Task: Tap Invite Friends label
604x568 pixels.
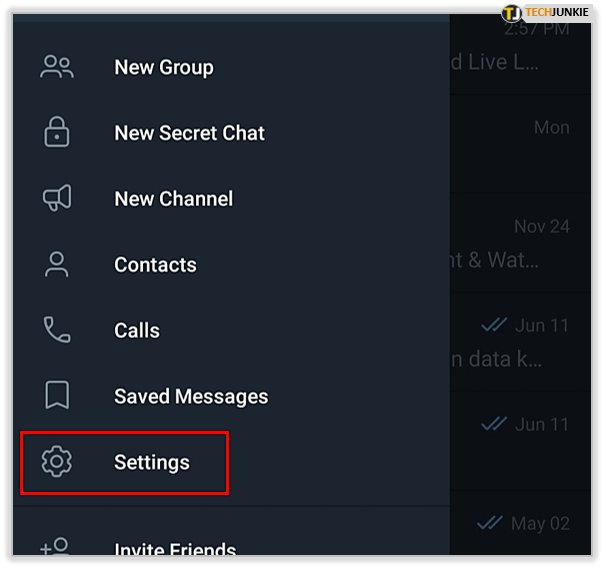Action: click(x=175, y=551)
